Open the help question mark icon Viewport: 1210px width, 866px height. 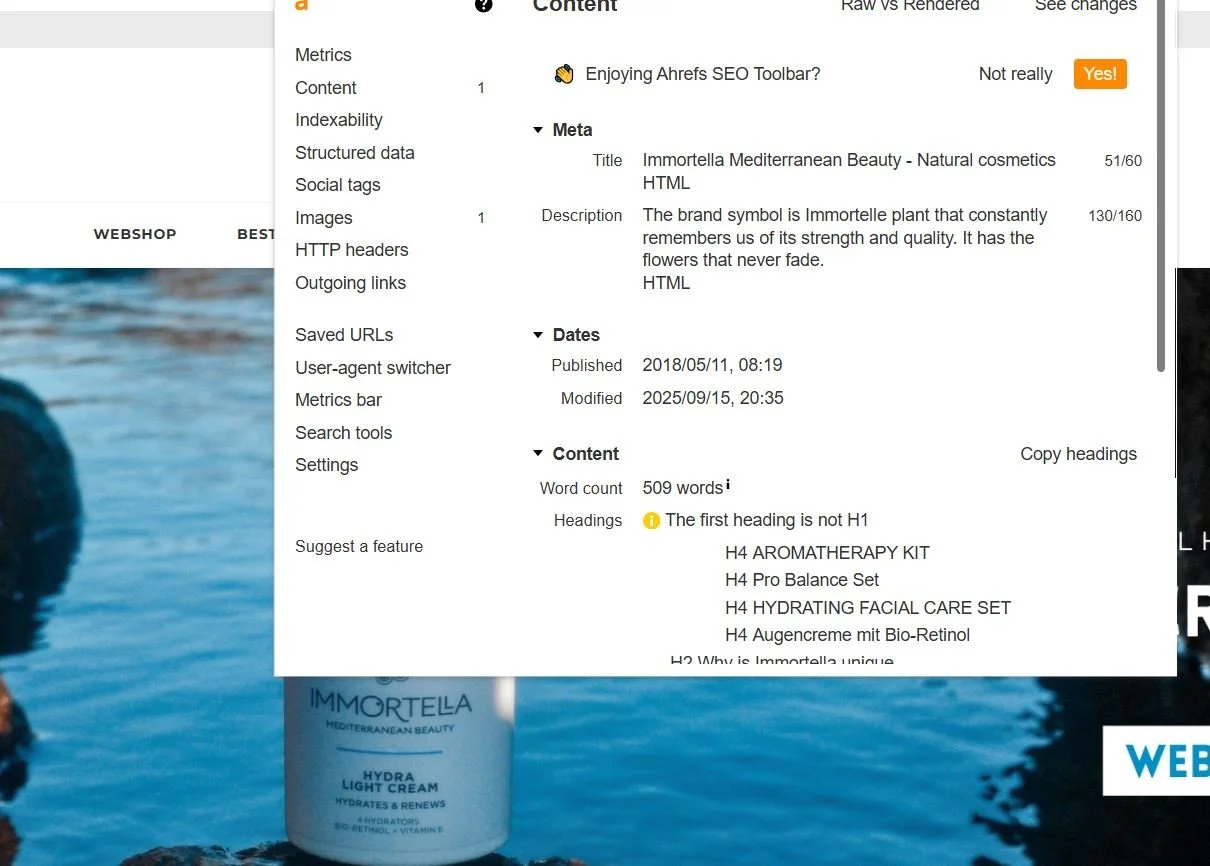[484, 5]
